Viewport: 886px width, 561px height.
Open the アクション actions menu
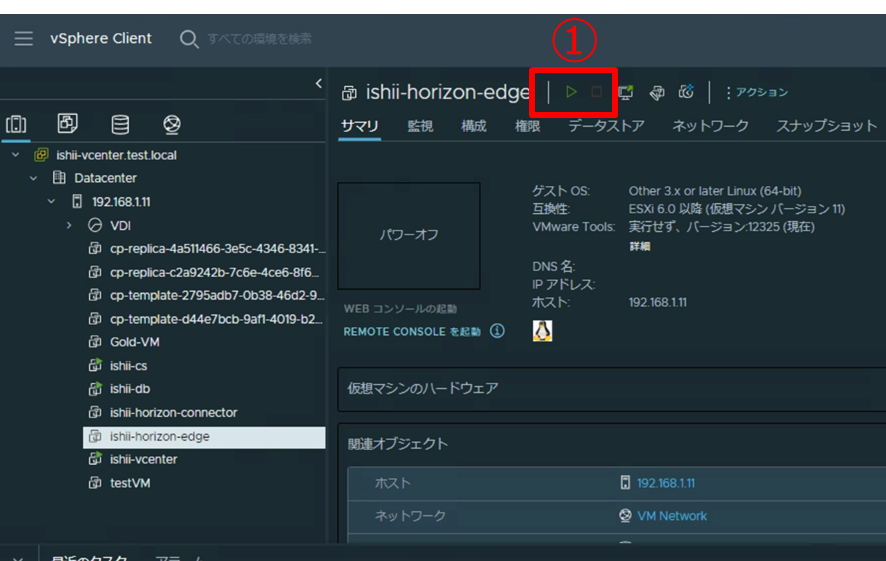[757, 92]
